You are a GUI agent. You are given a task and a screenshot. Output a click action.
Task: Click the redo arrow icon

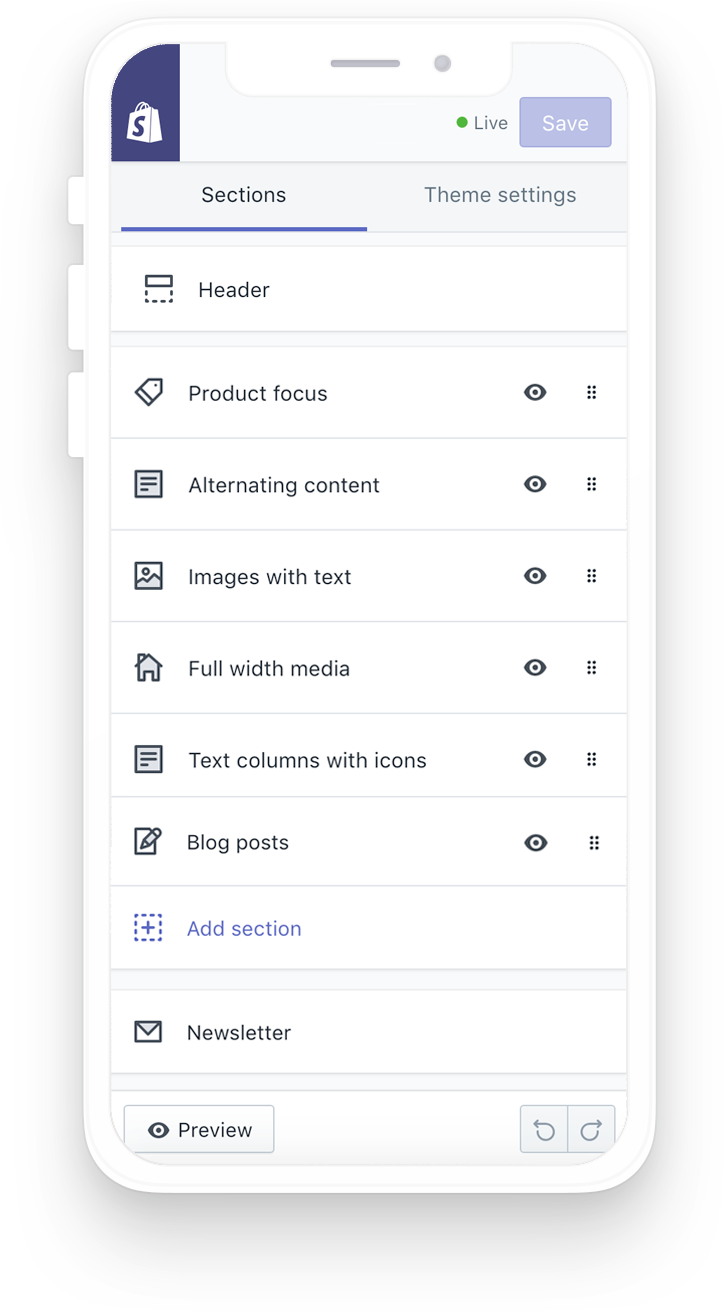click(591, 1130)
